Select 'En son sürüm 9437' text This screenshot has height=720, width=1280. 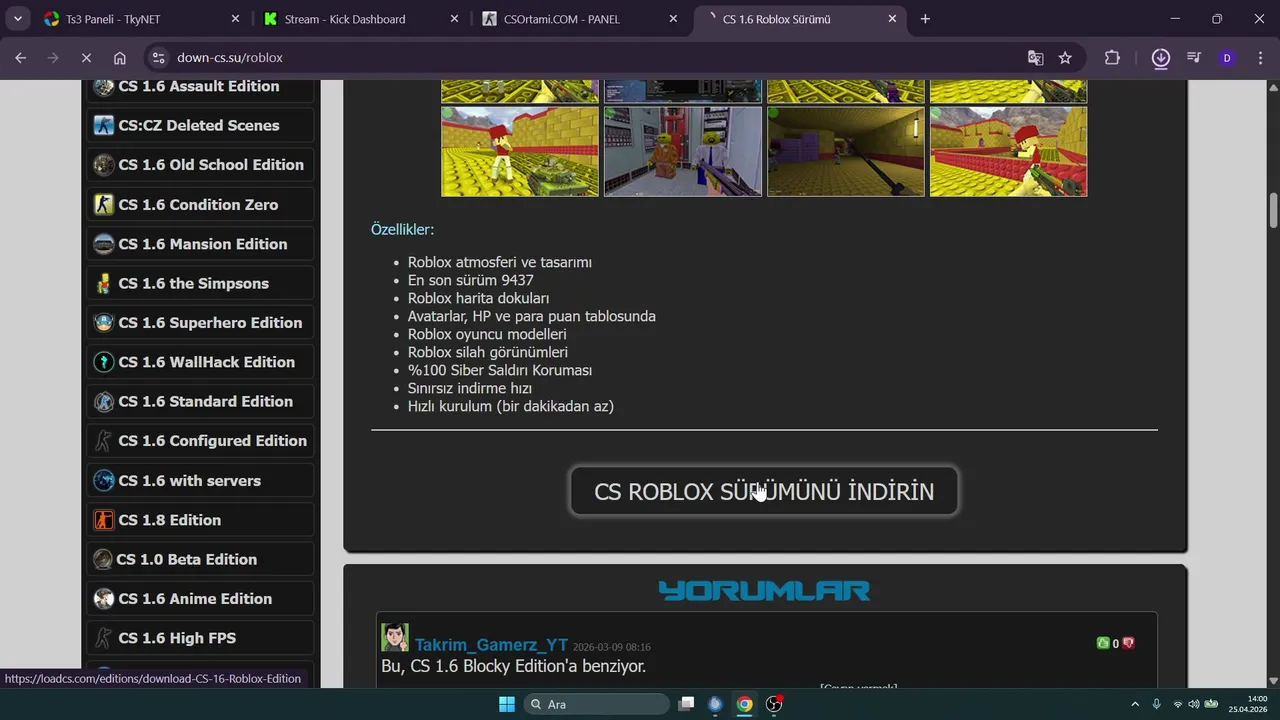pos(471,280)
